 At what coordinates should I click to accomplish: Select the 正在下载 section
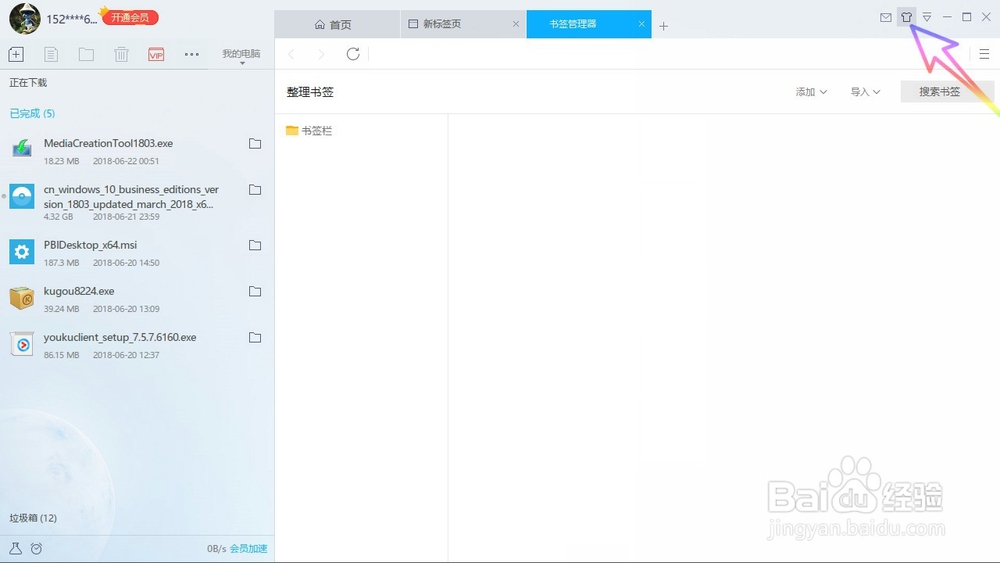[28, 83]
